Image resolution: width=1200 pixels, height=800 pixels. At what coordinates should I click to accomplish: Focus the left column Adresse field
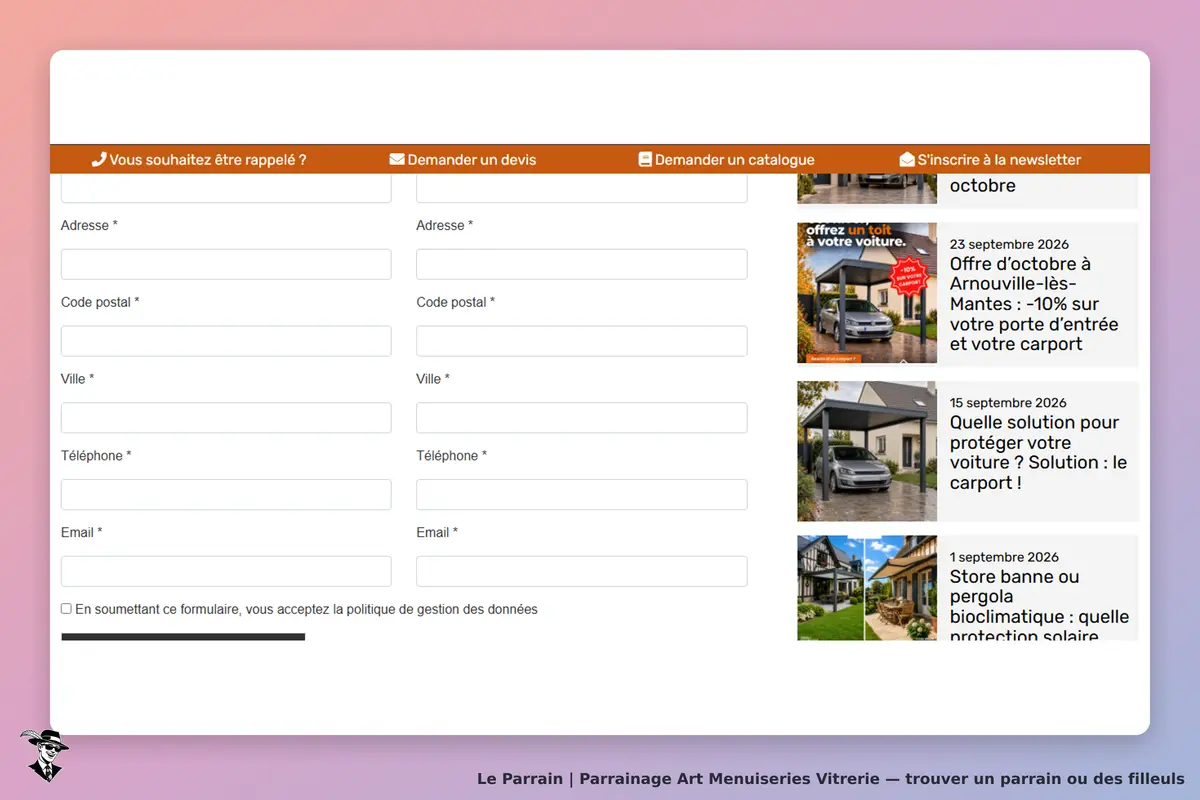click(x=226, y=264)
